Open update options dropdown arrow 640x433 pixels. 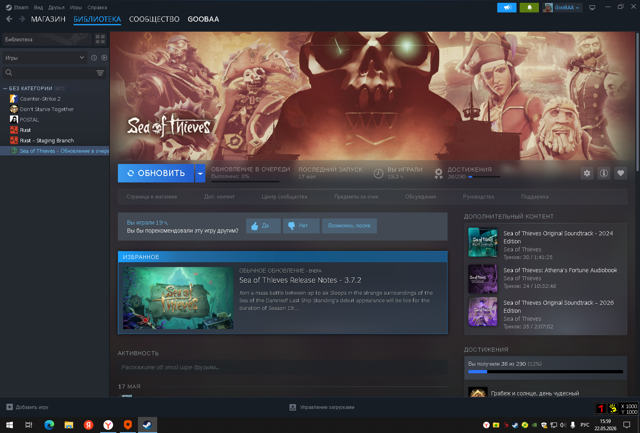click(200, 173)
